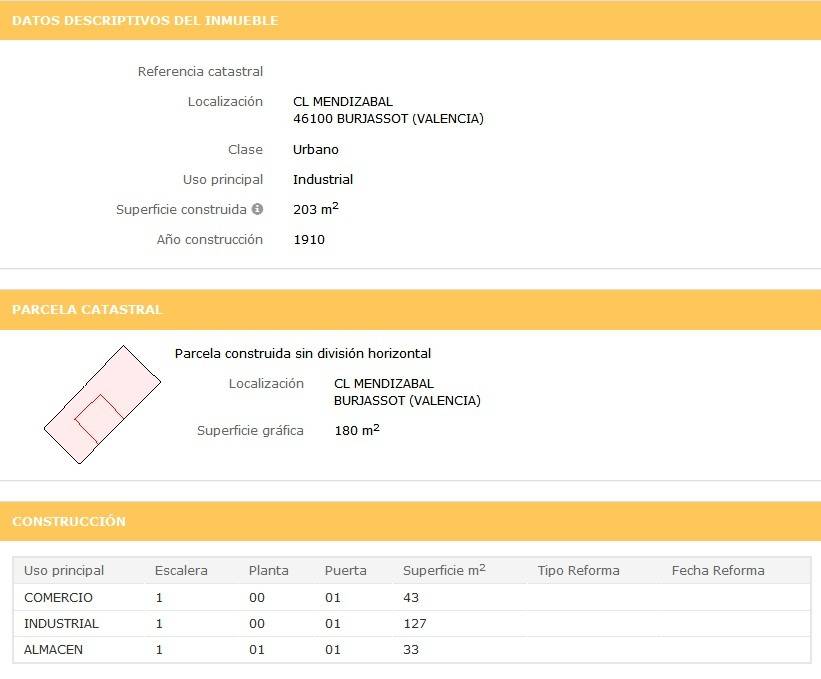Click Planta value '01' in ALMACEN row
Screen dimensions: 821x679
point(257,650)
